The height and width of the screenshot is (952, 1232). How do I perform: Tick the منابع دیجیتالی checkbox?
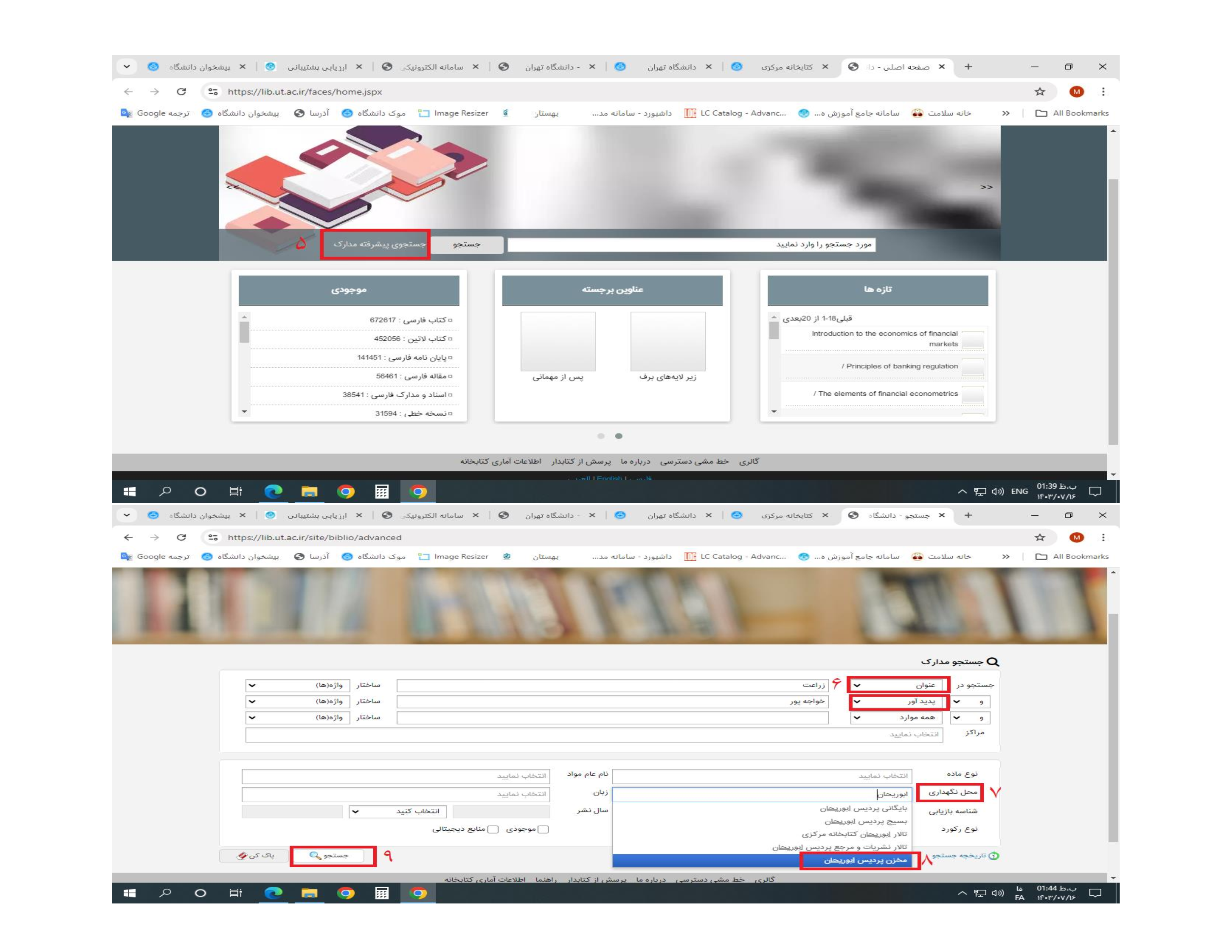493,829
